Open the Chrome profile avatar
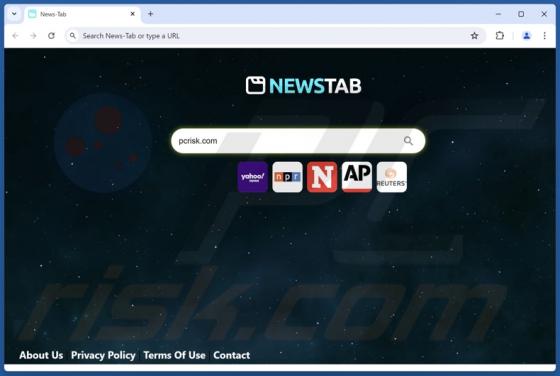Viewport: 560px width, 376px height. click(x=526, y=36)
